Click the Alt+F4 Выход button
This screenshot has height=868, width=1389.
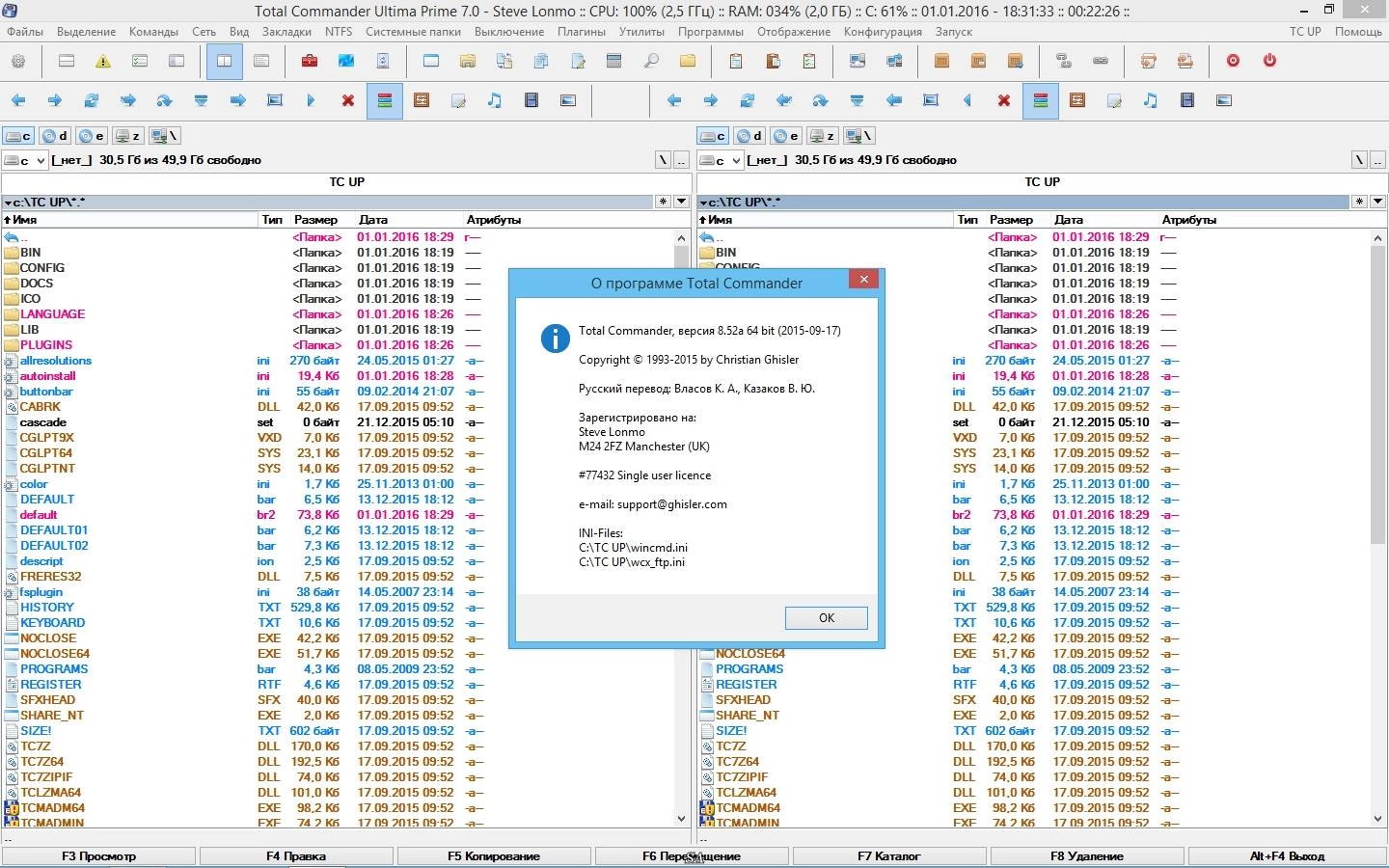point(1288,855)
